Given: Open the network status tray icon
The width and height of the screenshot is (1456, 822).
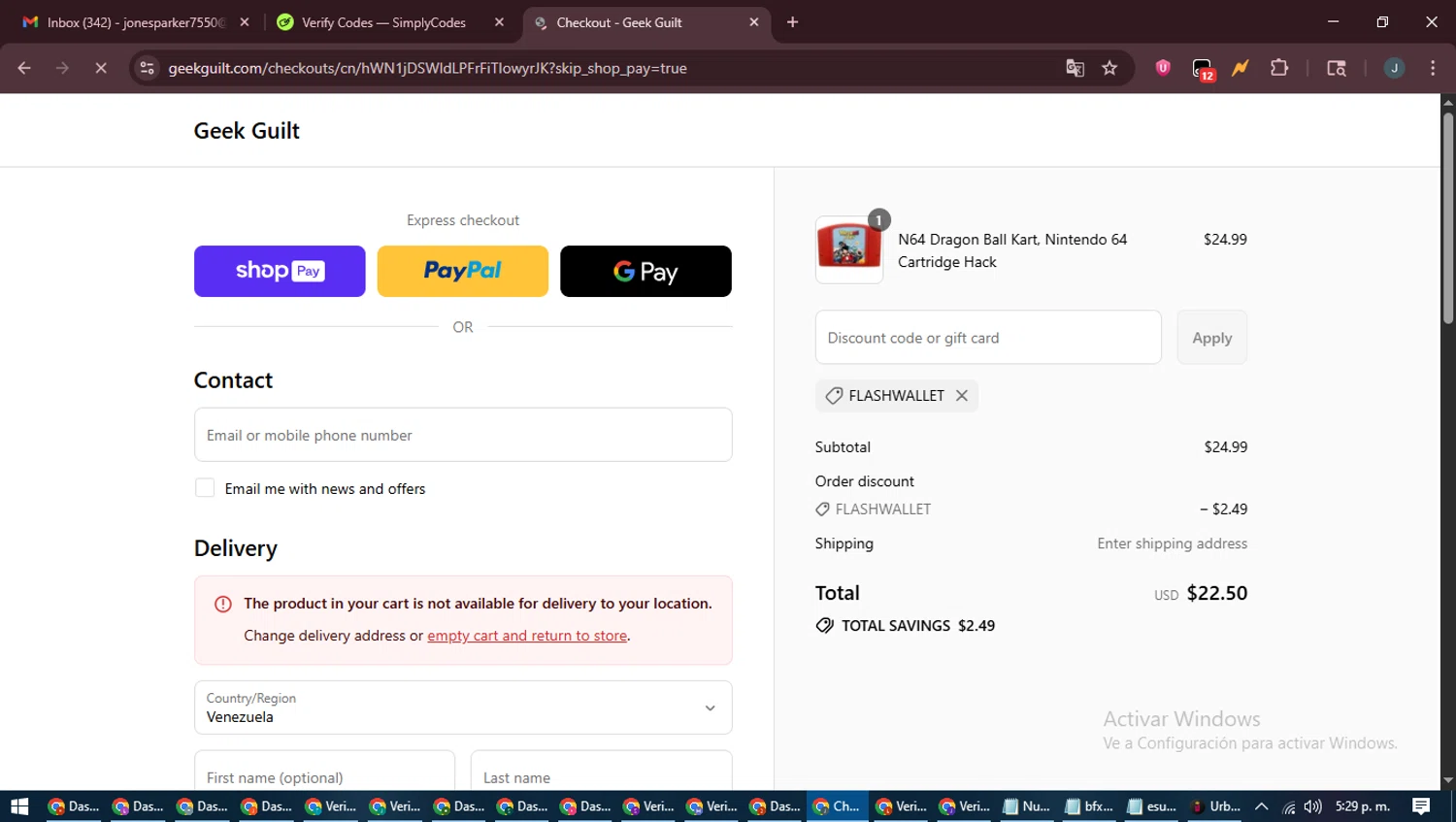Looking at the screenshot, I should pyautogui.click(x=1288, y=806).
